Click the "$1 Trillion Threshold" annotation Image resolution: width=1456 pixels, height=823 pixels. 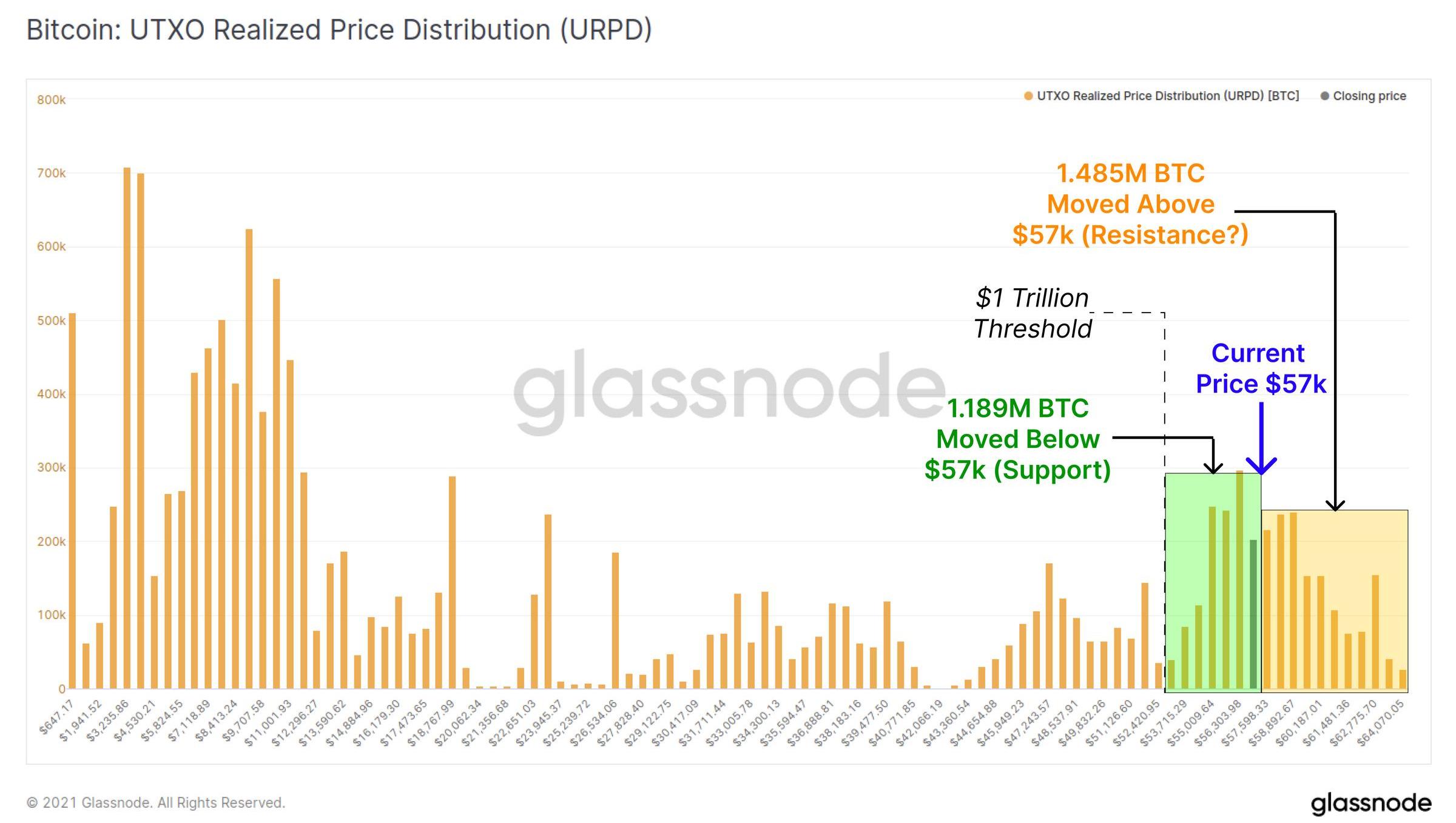point(1033,313)
